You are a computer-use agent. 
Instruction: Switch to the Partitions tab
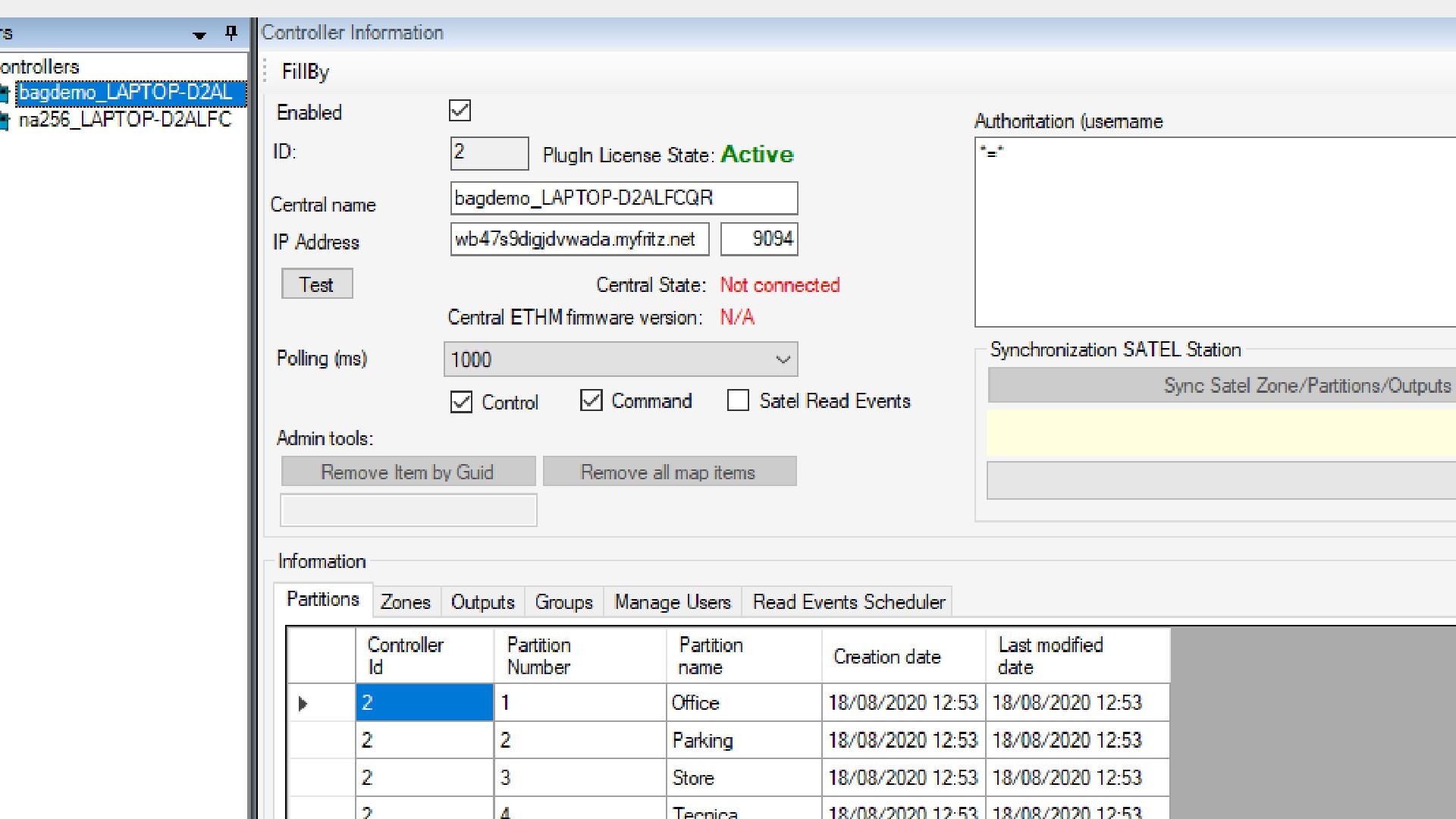point(323,600)
